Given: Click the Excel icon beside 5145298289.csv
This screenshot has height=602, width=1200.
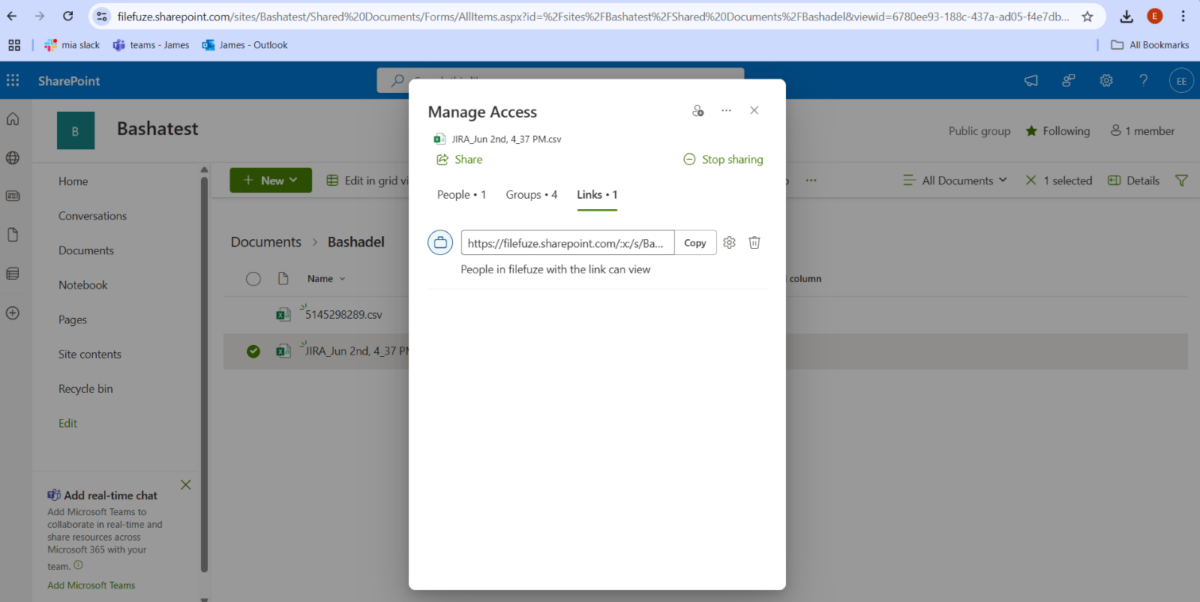Looking at the screenshot, I should (x=283, y=314).
